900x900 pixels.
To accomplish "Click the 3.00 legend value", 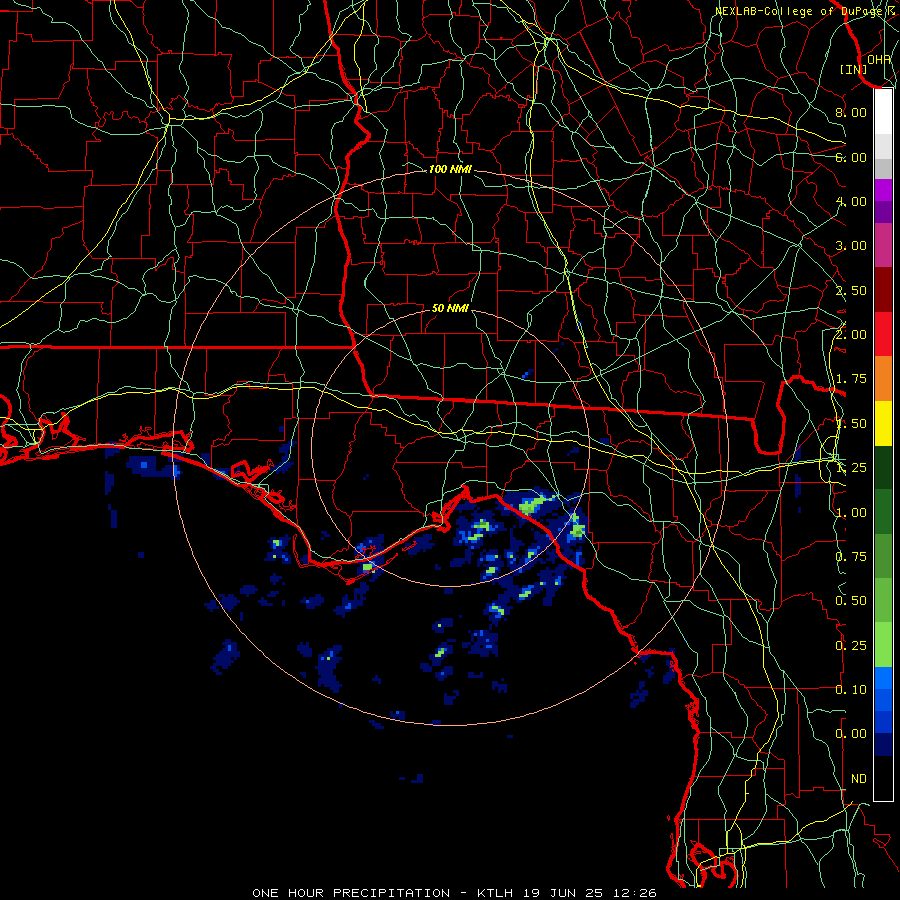I will click(x=851, y=246).
